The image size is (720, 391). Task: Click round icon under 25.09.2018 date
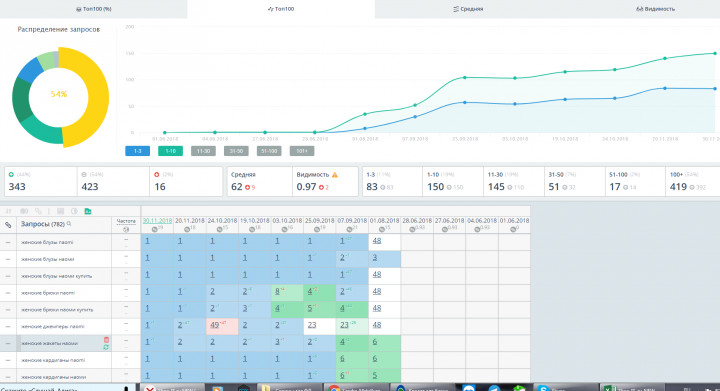pyautogui.click(x=317, y=229)
